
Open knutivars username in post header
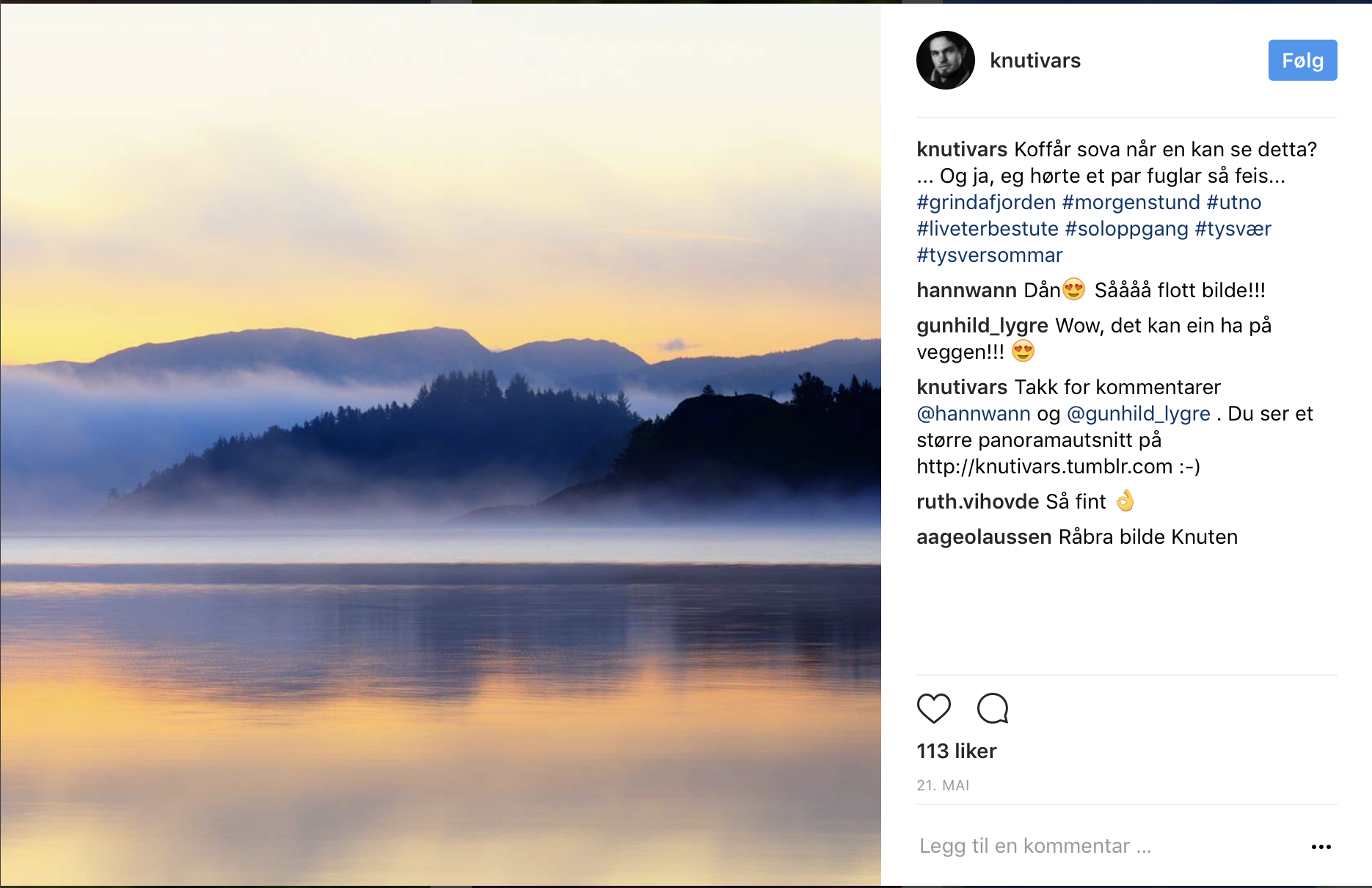click(1035, 60)
